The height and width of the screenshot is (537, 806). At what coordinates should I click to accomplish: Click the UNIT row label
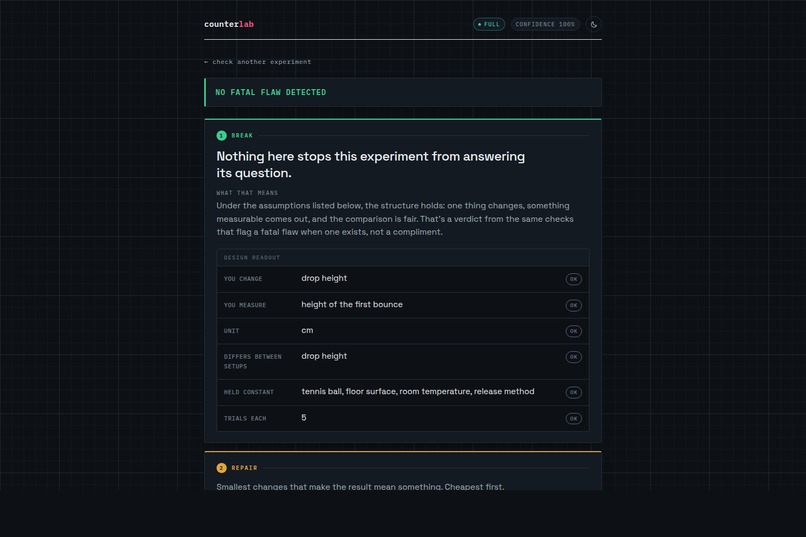(231, 331)
